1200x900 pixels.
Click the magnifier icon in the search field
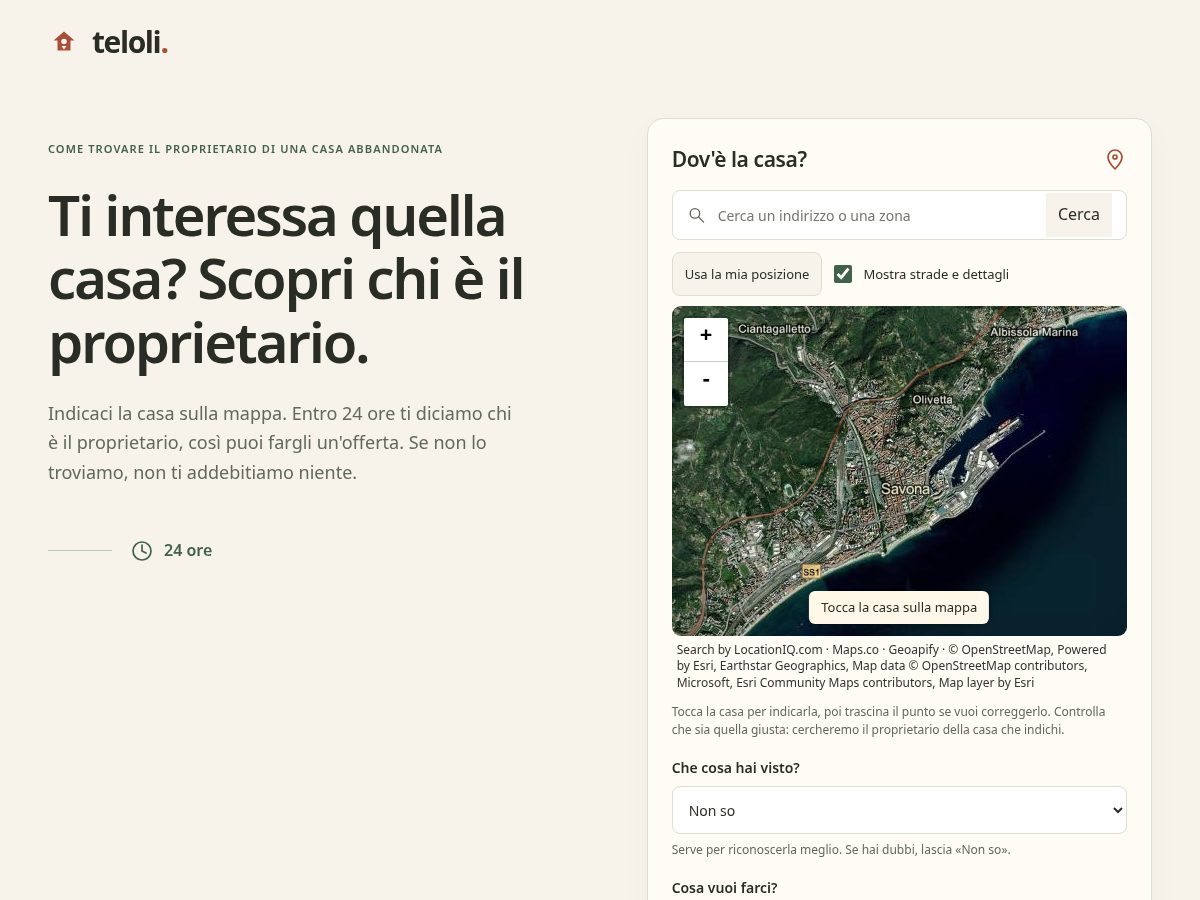point(697,215)
